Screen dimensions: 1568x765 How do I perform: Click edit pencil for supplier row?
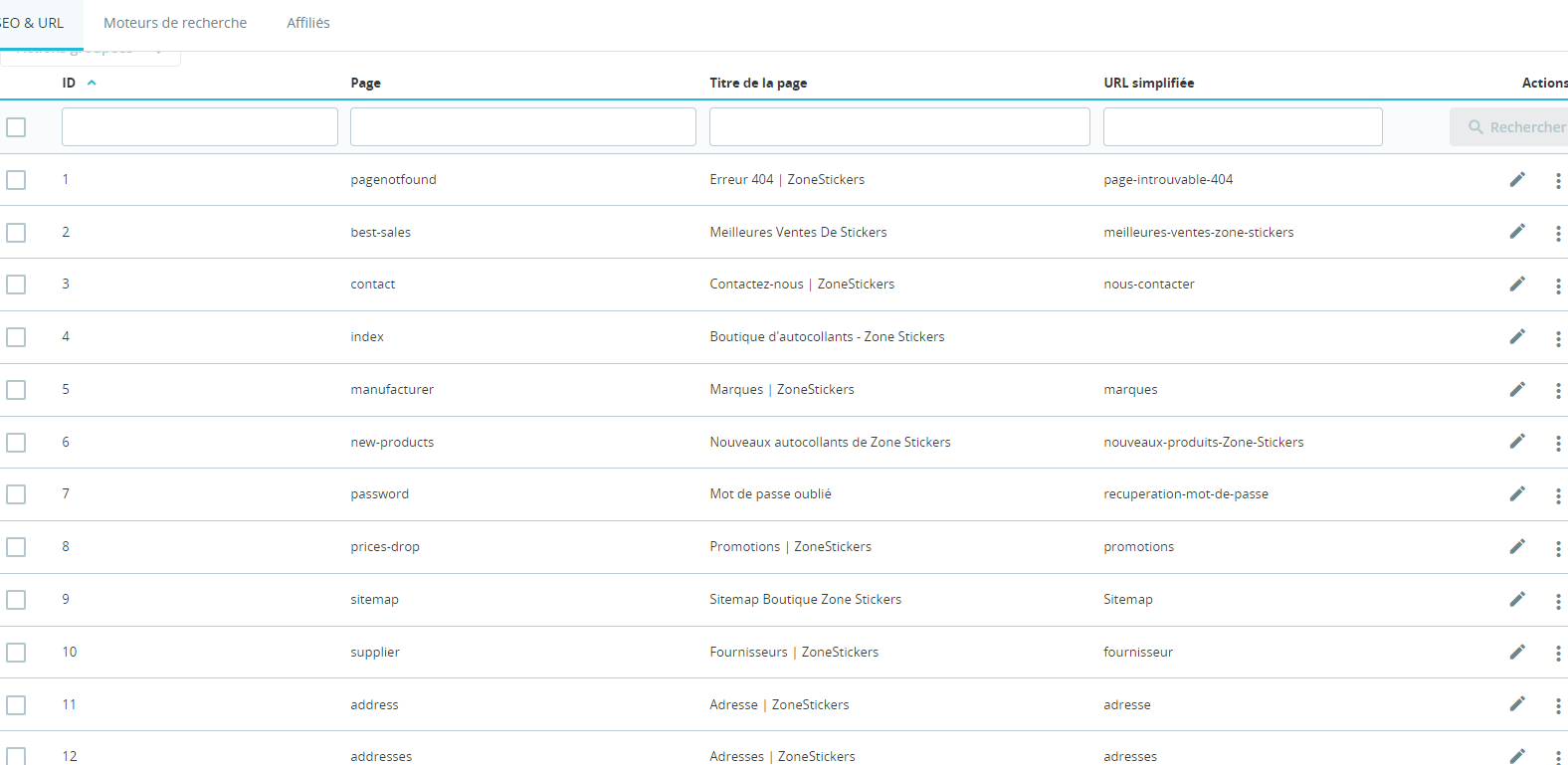[1517, 652]
